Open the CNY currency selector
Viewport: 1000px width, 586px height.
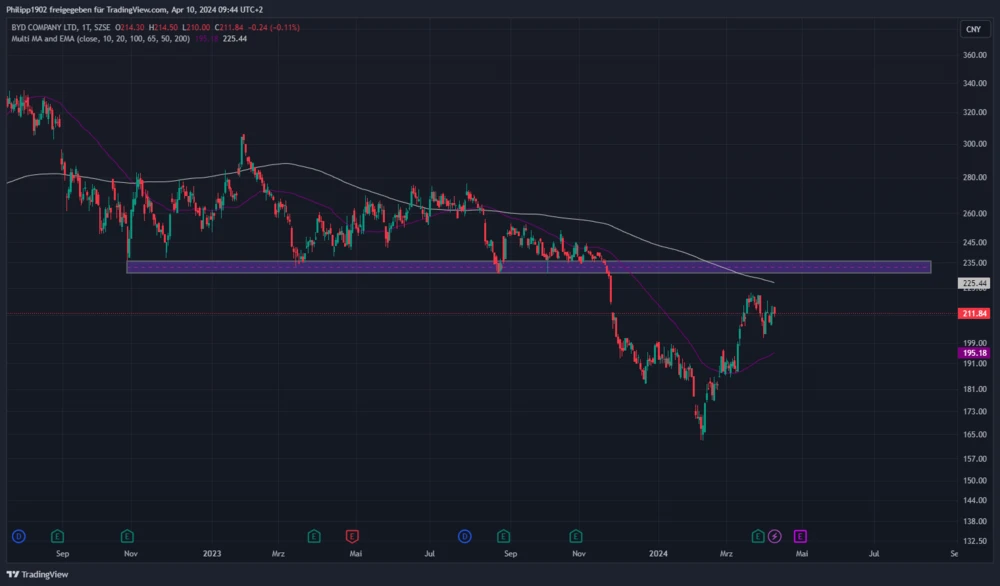[x=971, y=30]
